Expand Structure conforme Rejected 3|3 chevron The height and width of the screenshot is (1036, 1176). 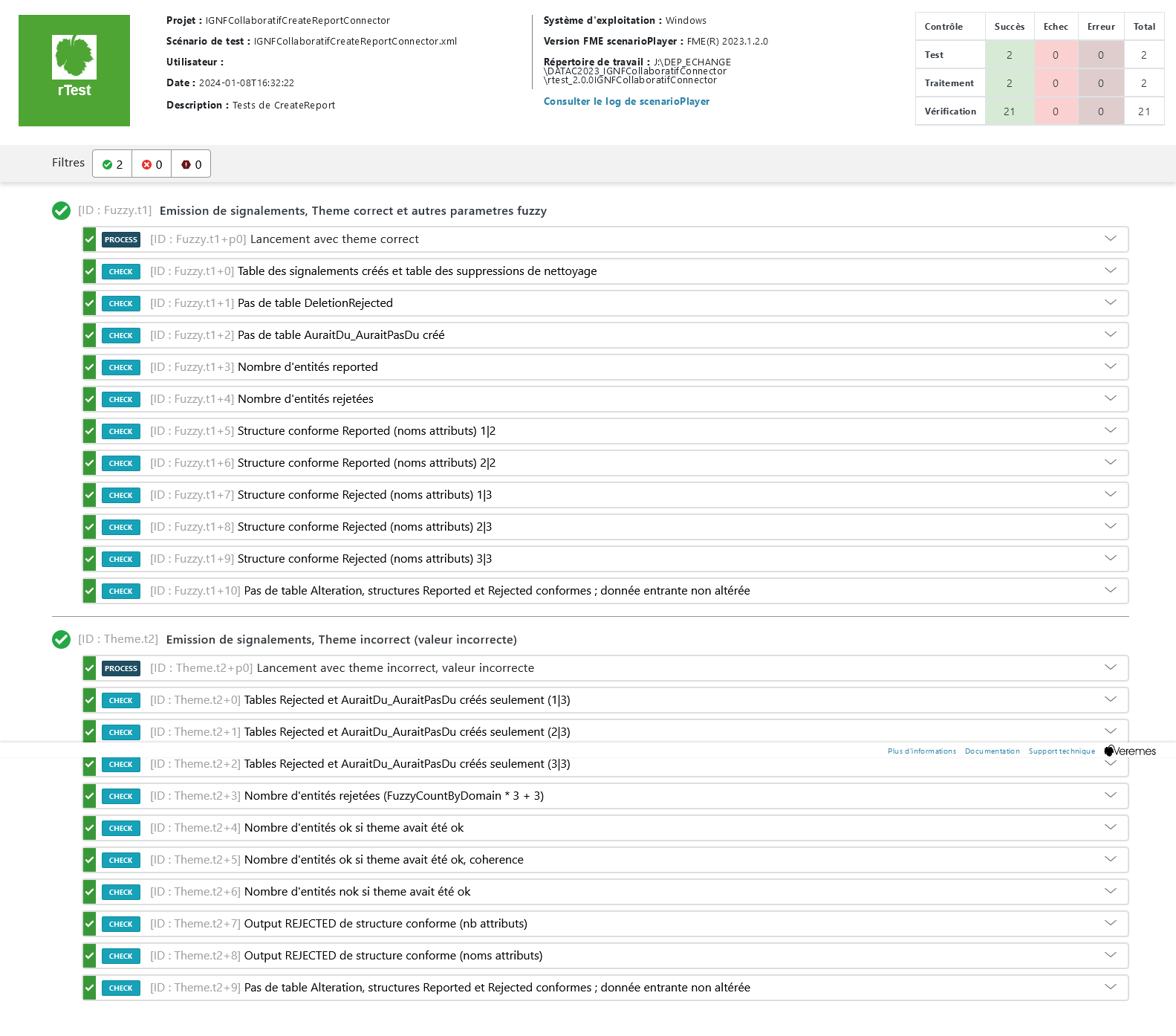click(x=1111, y=558)
